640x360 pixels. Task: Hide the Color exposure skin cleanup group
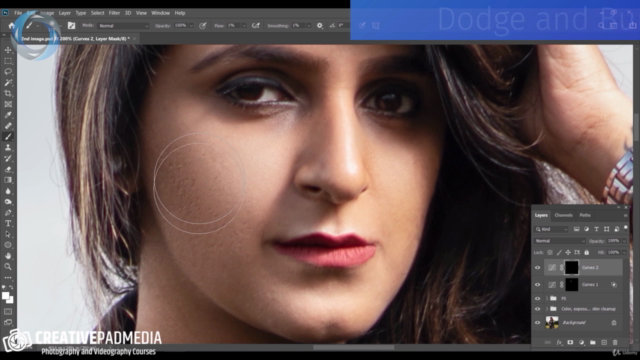point(538,309)
